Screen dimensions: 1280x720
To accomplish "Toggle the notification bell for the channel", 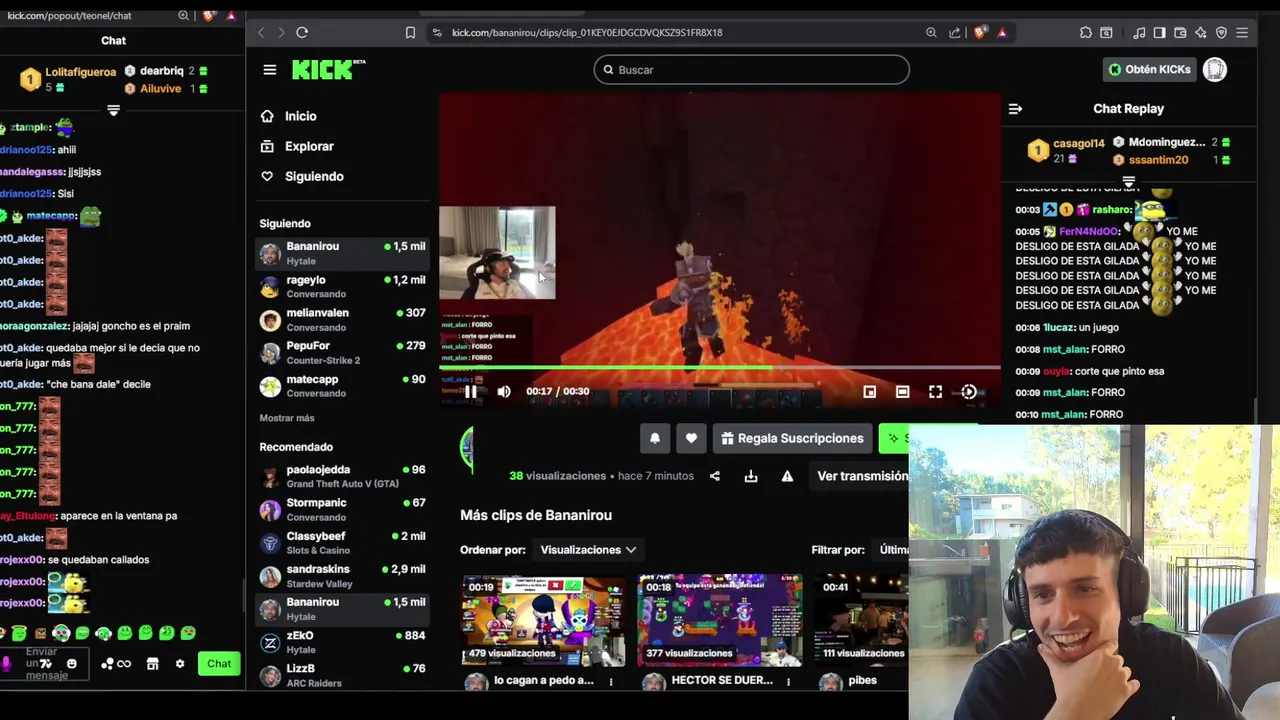I will (x=655, y=438).
